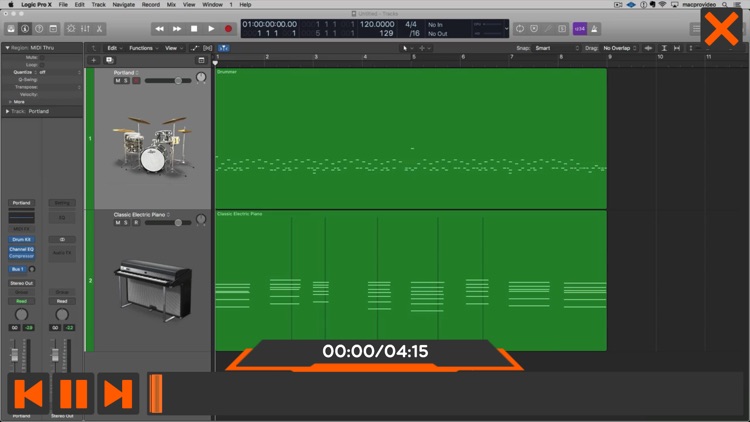Toggle the Replace mode icon
The height and width of the screenshot is (422, 750).
pyautogui.click(x=534, y=29)
